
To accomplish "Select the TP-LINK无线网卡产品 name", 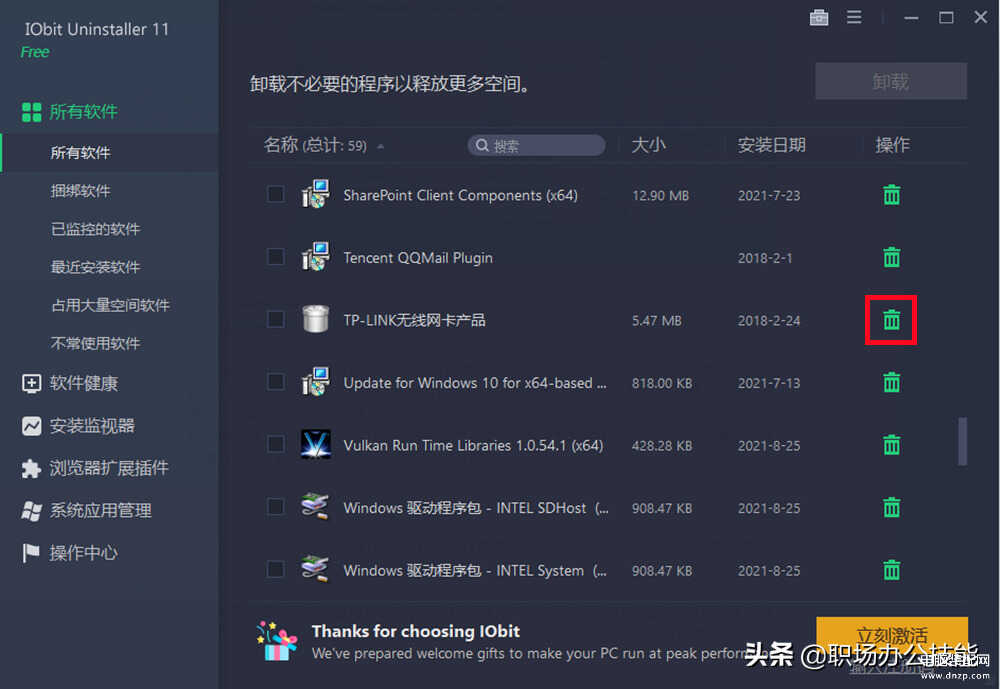I will pos(415,320).
